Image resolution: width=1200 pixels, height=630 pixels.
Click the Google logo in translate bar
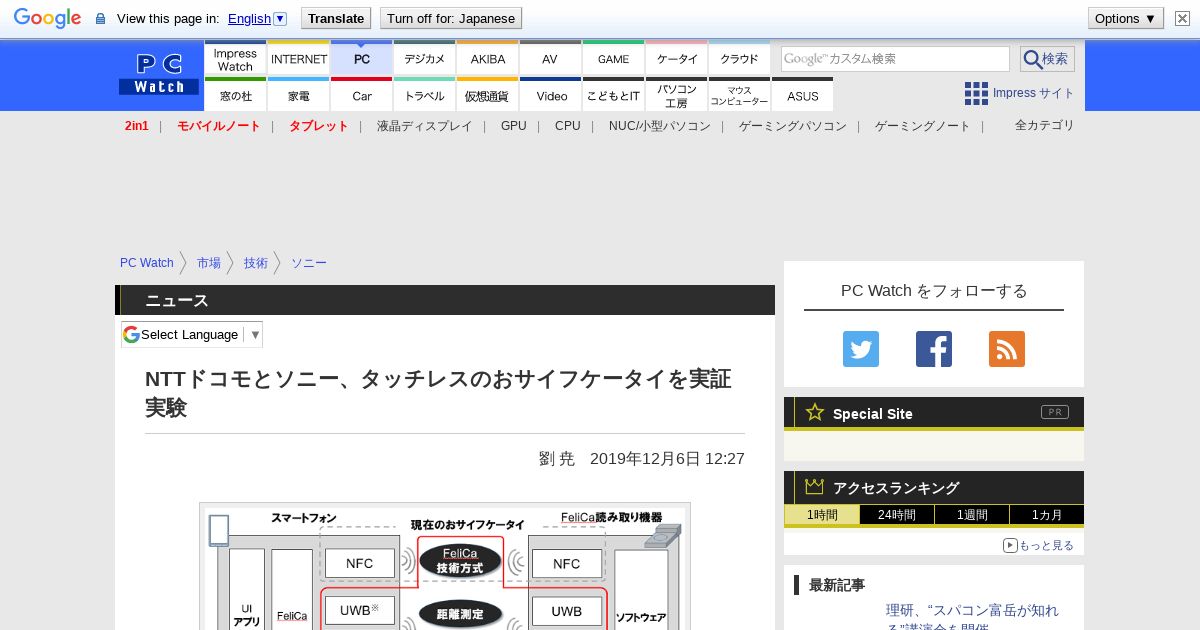click(47, 18)
